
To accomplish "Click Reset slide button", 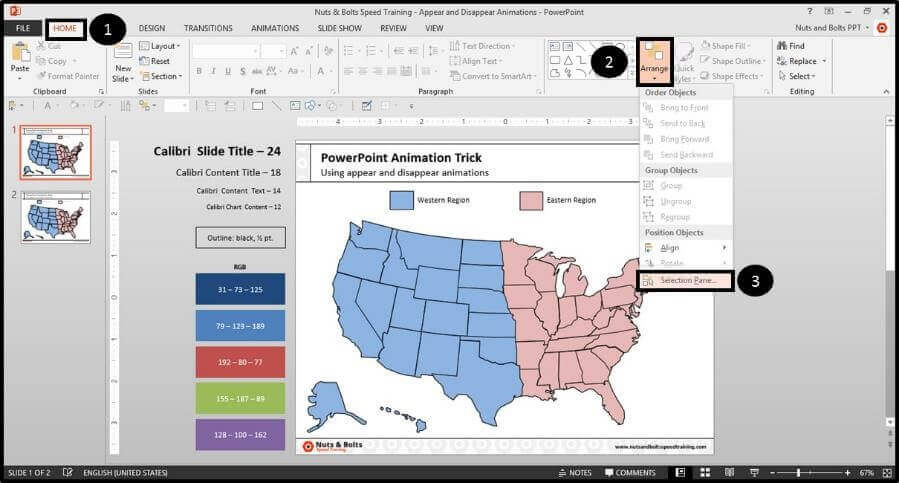I will (154, 61).
